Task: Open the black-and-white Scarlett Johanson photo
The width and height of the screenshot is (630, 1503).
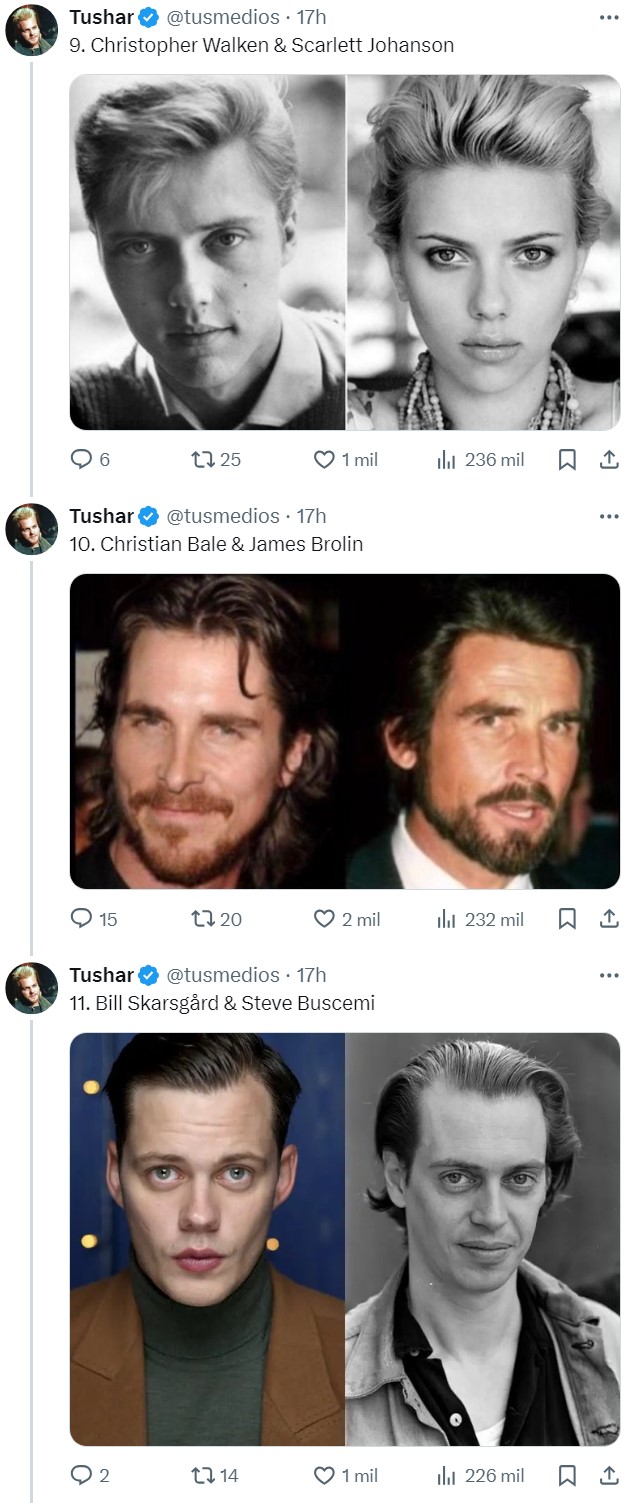Action: pyautogui.click(x=484, y=253)
